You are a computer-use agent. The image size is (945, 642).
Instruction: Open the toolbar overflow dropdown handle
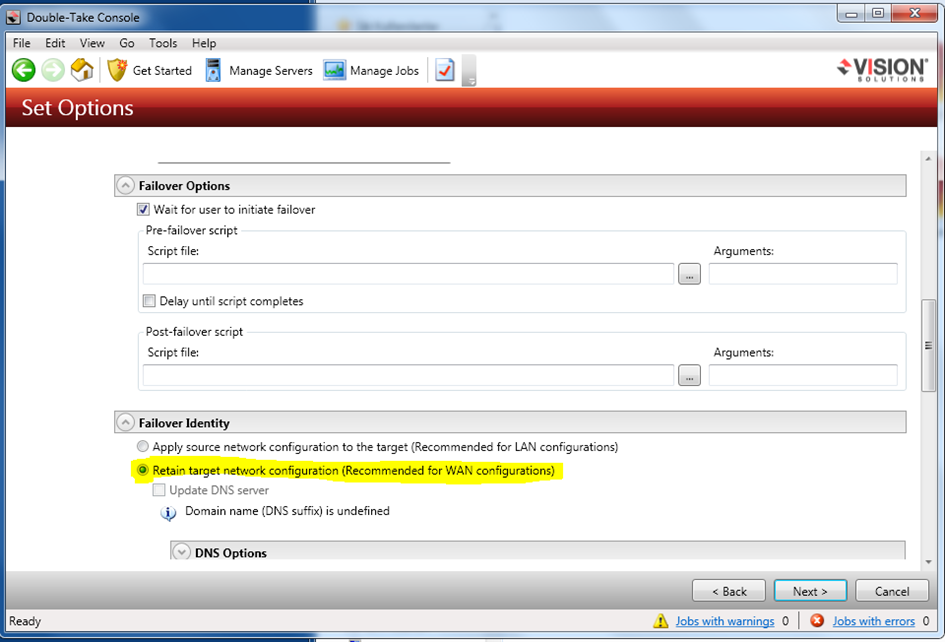pyautogui.click(x=469, y=71)
